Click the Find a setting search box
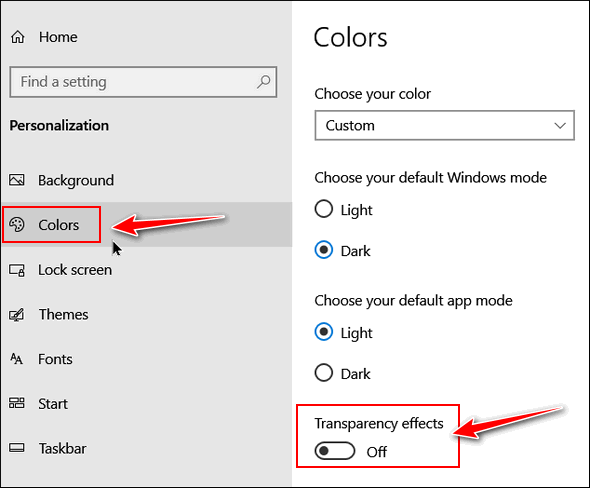 [x=143, y=82]
